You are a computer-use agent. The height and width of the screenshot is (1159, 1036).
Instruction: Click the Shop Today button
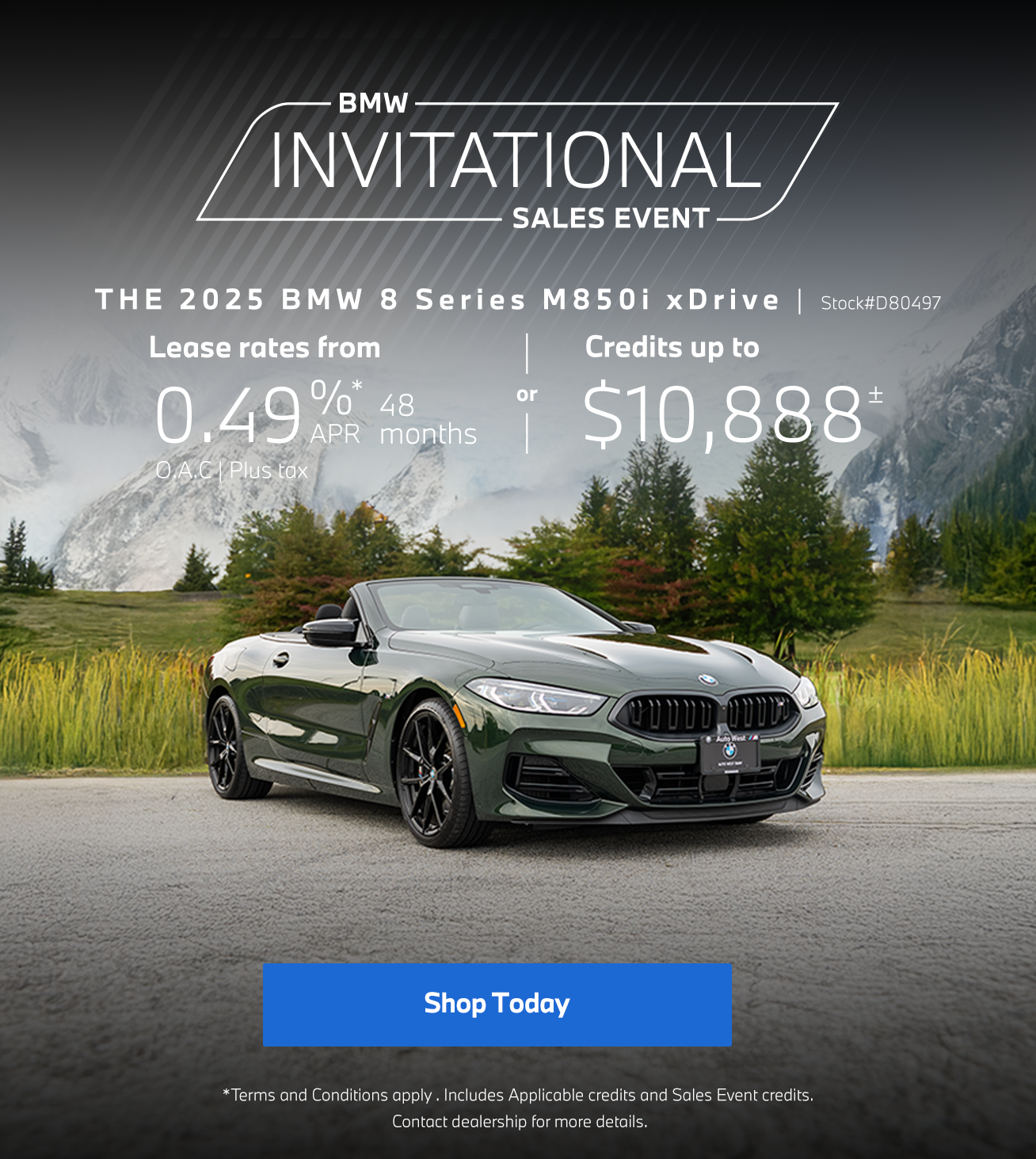click(497, 1004)
